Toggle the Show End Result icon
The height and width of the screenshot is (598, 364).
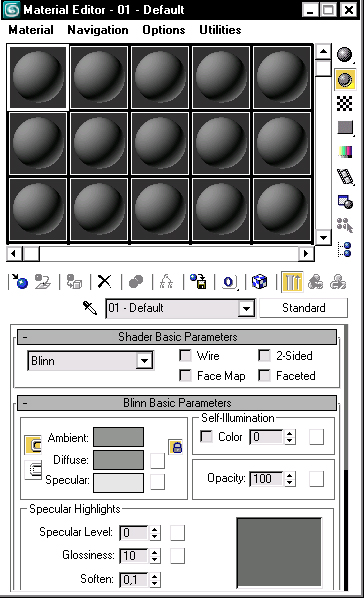(292, 282)
